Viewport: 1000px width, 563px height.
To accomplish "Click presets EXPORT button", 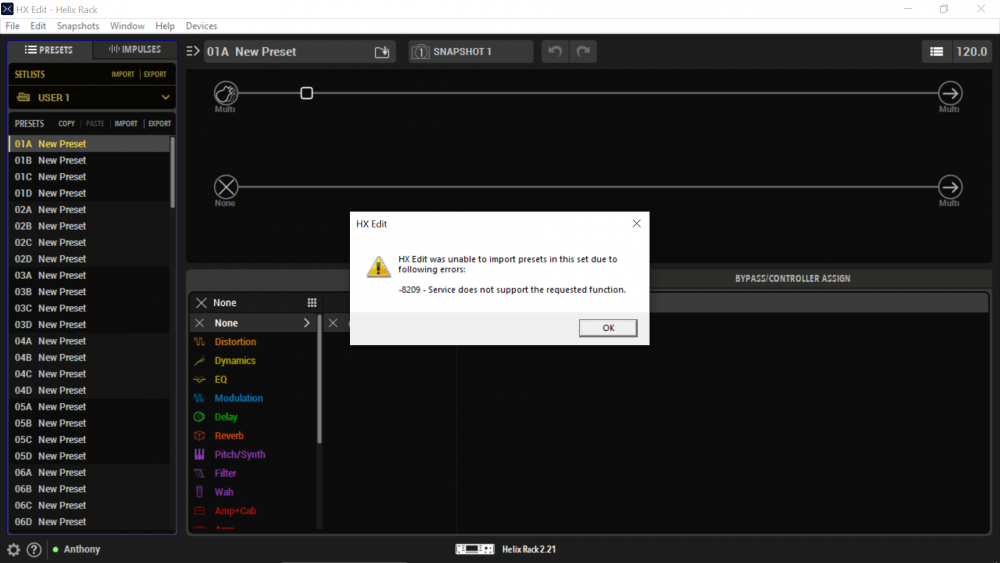I will click(159, 124).
